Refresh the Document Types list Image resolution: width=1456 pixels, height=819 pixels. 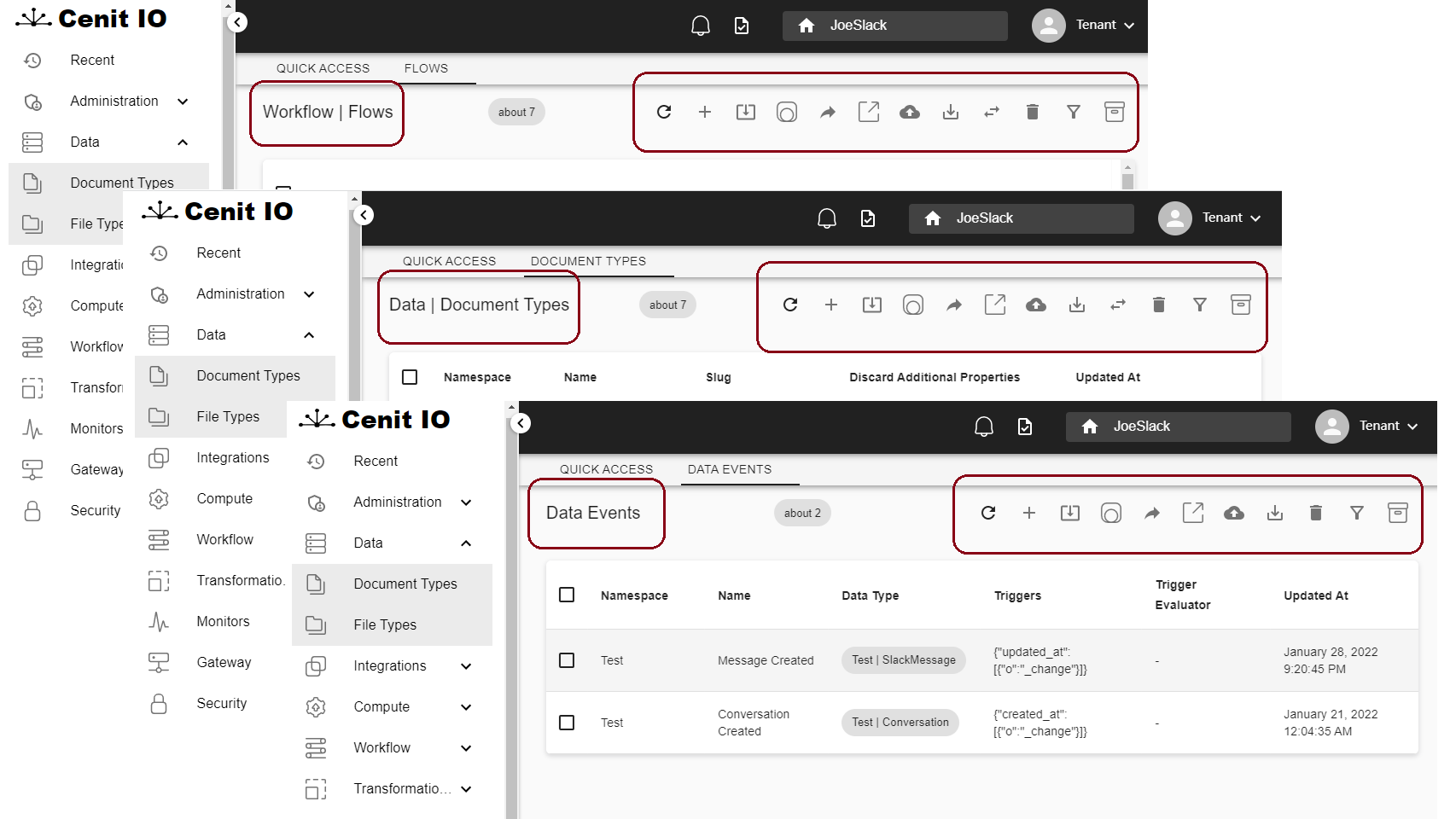[x=790, y=305]
